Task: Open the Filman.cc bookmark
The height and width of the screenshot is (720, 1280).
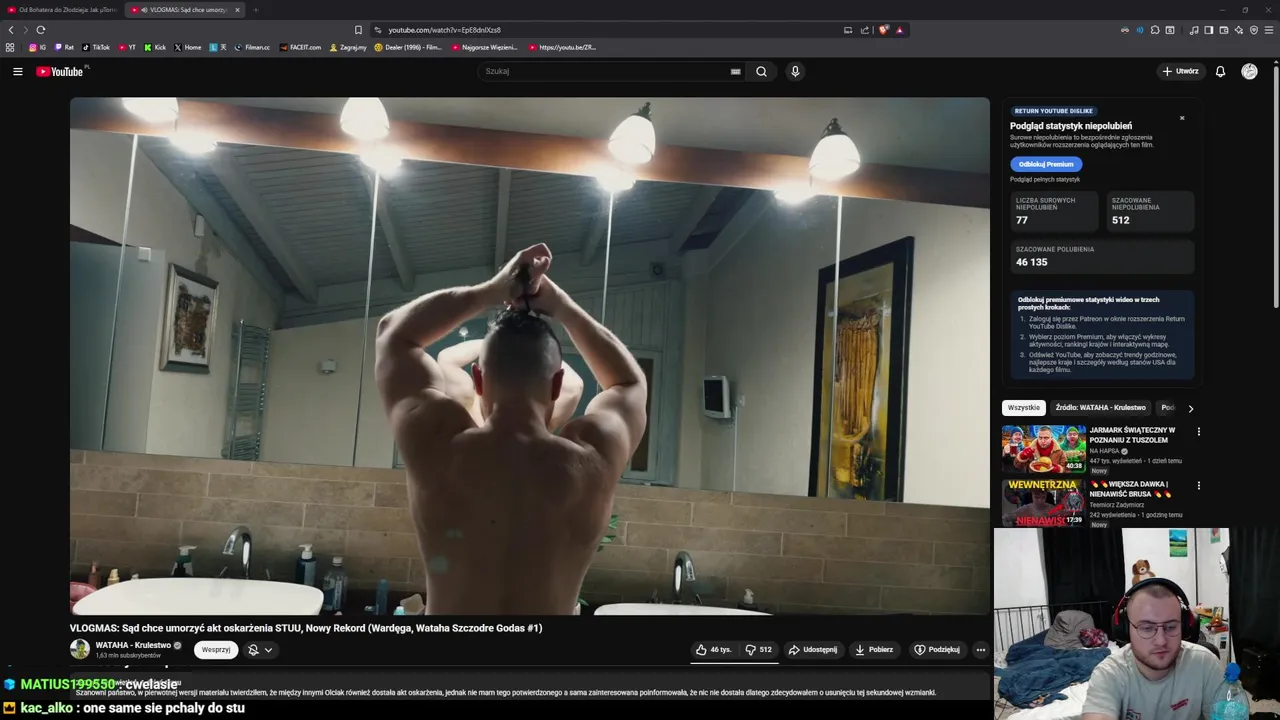Action: [252, 47]
